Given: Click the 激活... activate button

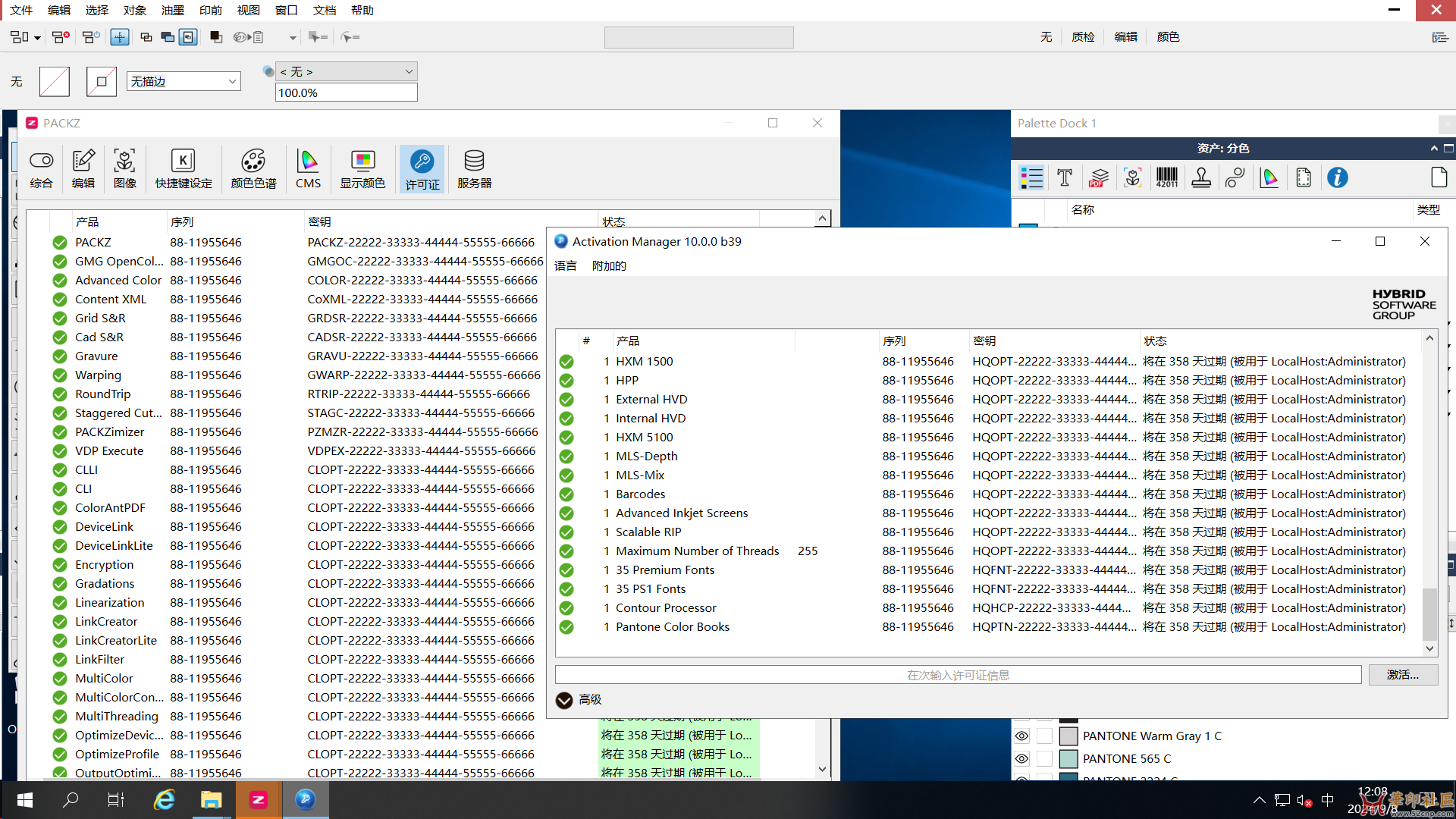Looking at the screenshot, I should [x=1402, y=675].
